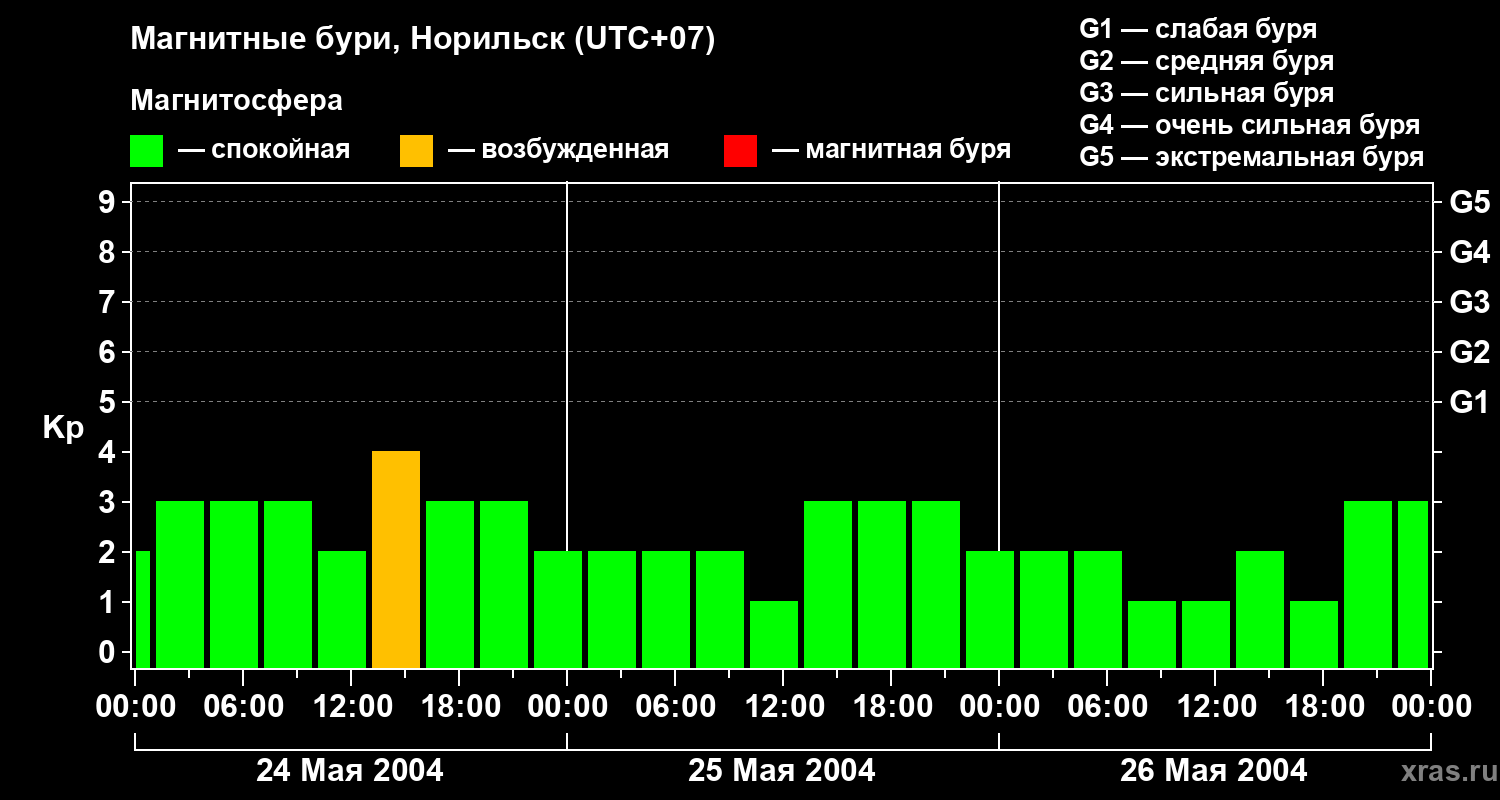Click legend line 'G2 — средняя буря'
The width and height of the screenshot is (1500, 800).
(1207, 61)
